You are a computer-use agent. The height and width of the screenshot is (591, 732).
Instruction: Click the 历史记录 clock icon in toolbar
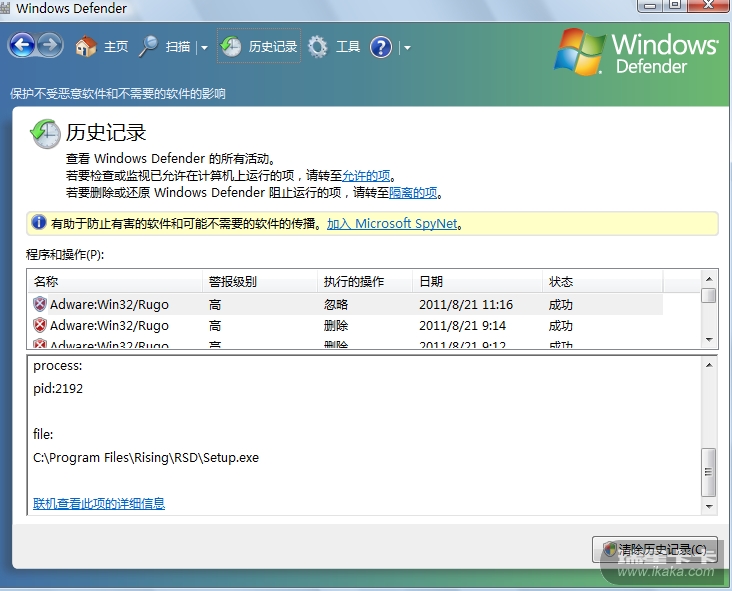pos(231,47)
